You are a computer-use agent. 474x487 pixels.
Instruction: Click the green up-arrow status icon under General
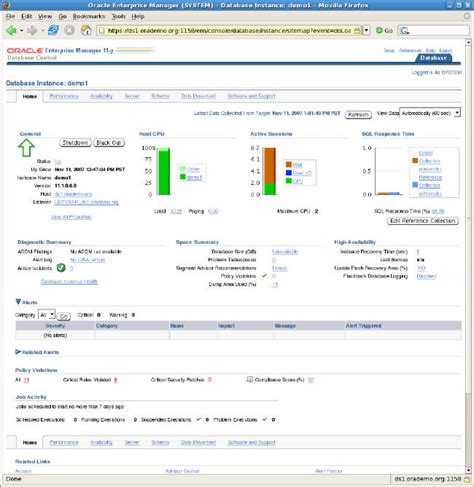click(26, 148)
